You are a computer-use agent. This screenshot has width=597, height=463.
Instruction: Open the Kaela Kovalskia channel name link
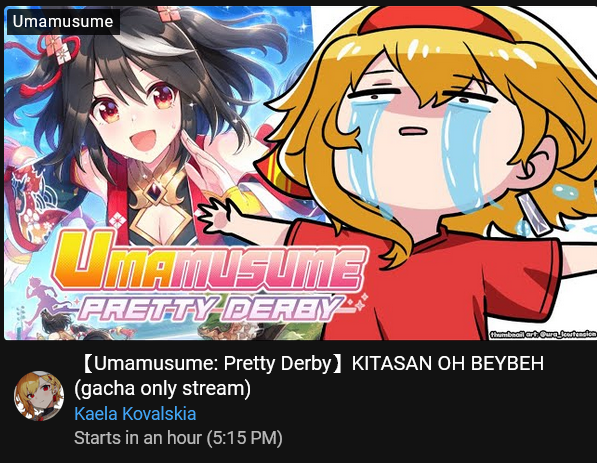click(x=135, y=414)
